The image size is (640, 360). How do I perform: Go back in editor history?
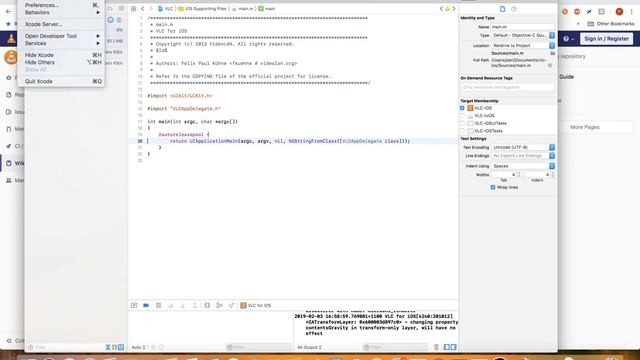[142, 9]
